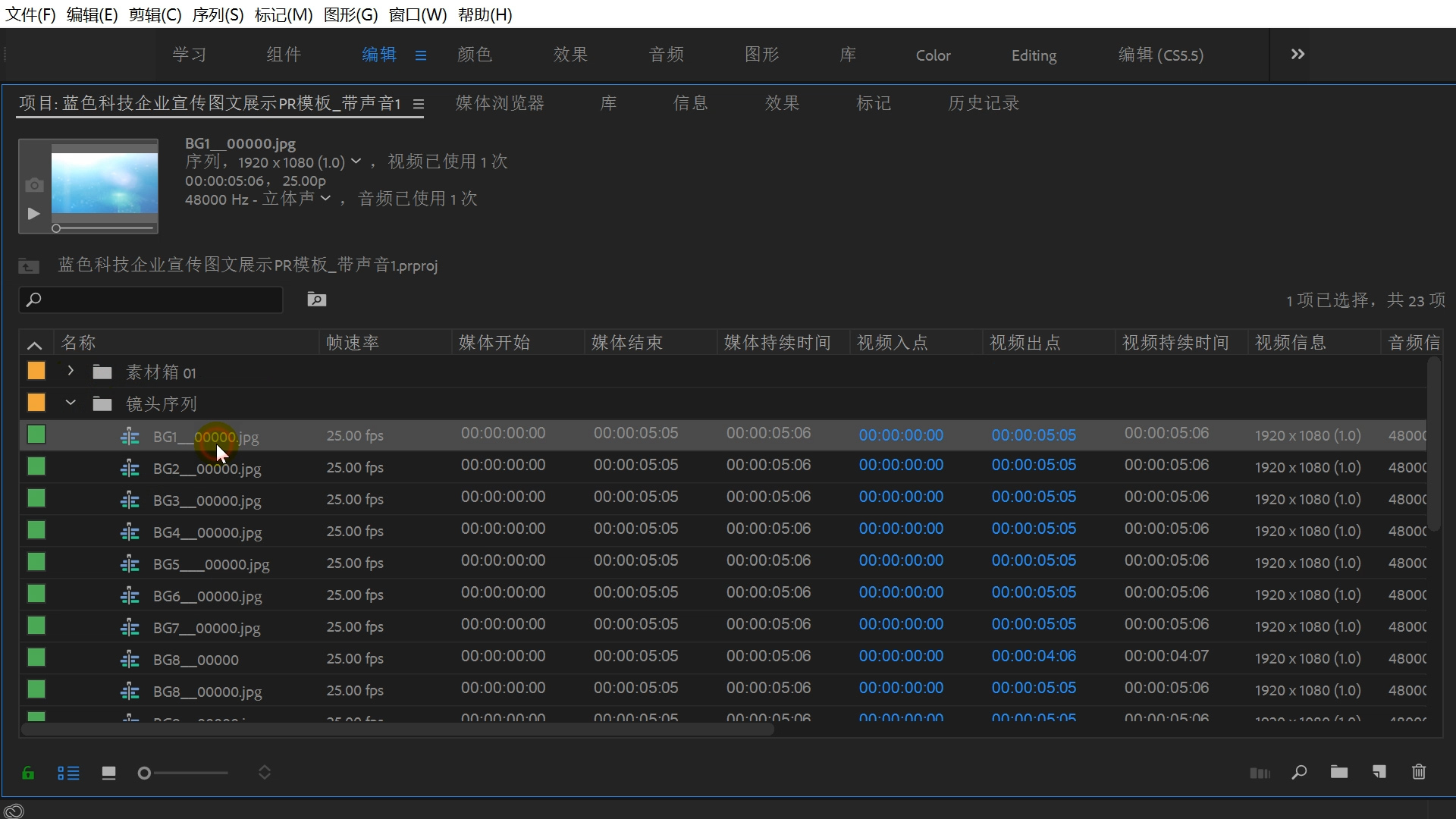Open 序列(S) menu
The width and height of the screenshot is (1456, 819).
tap(218, 14)
